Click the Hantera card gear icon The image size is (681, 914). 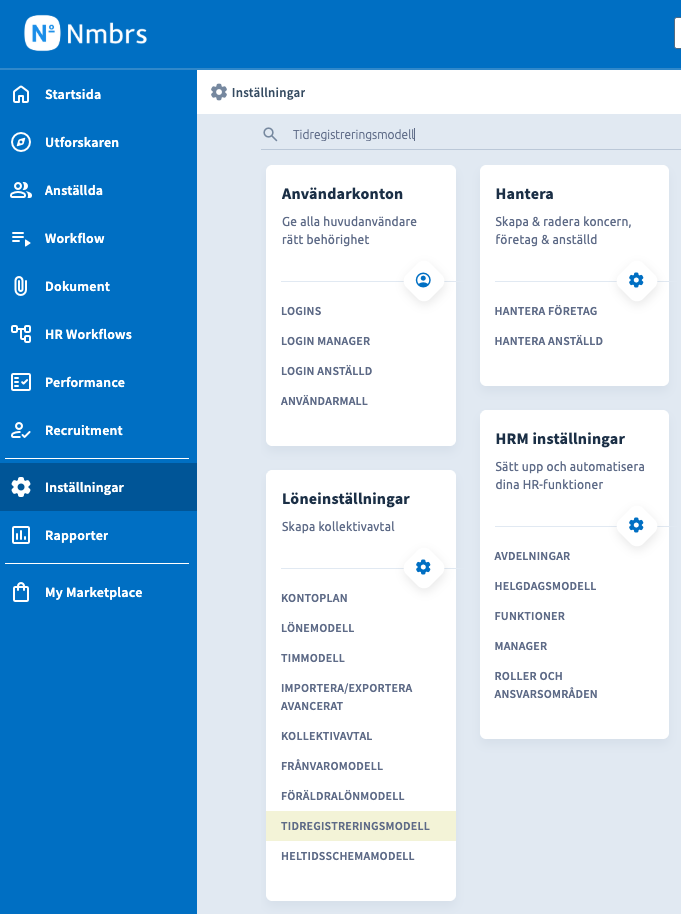[x=636, y=280]
